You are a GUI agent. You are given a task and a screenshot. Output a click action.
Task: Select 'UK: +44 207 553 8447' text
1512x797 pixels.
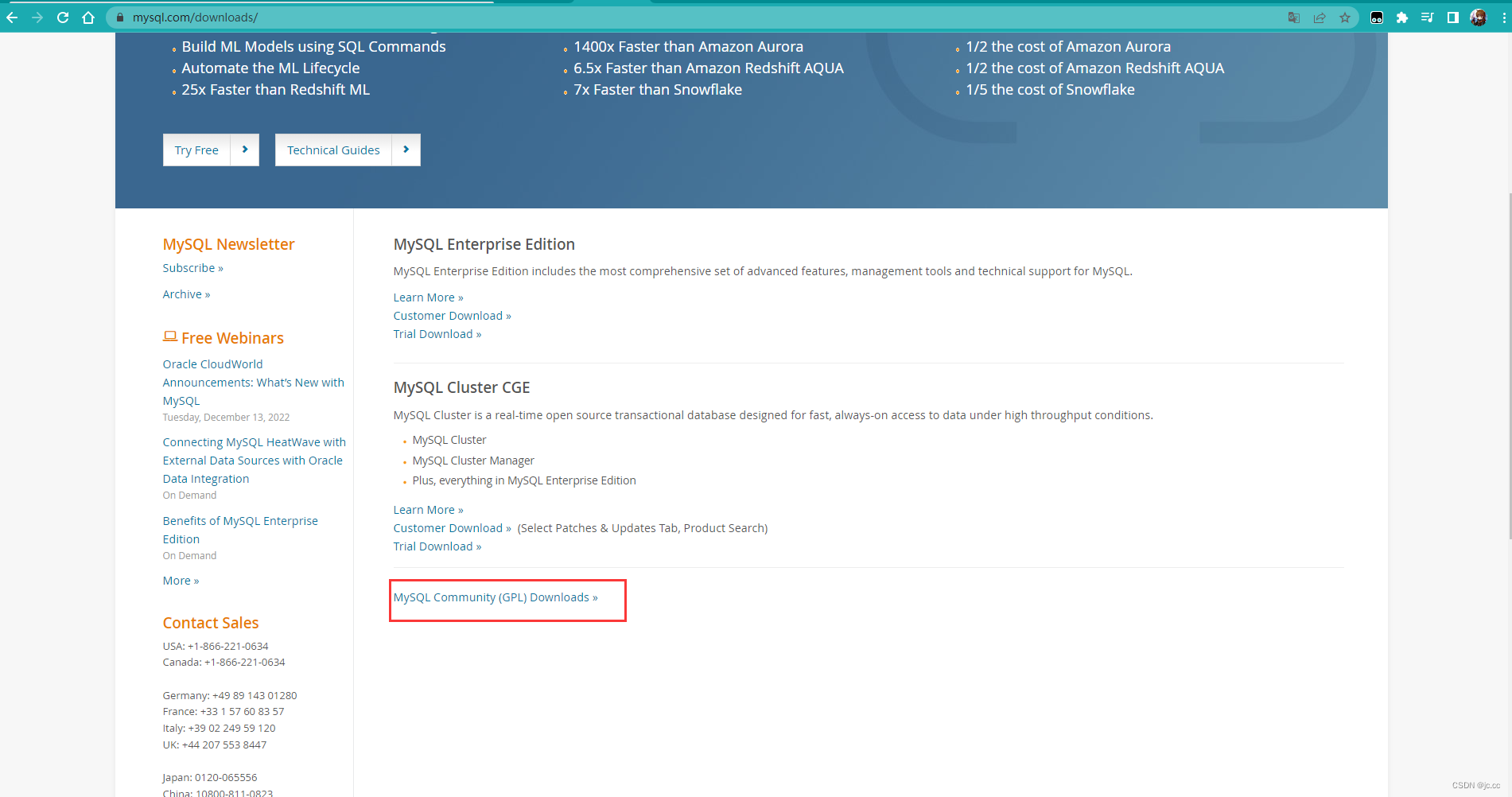click(x=215, y=745)
